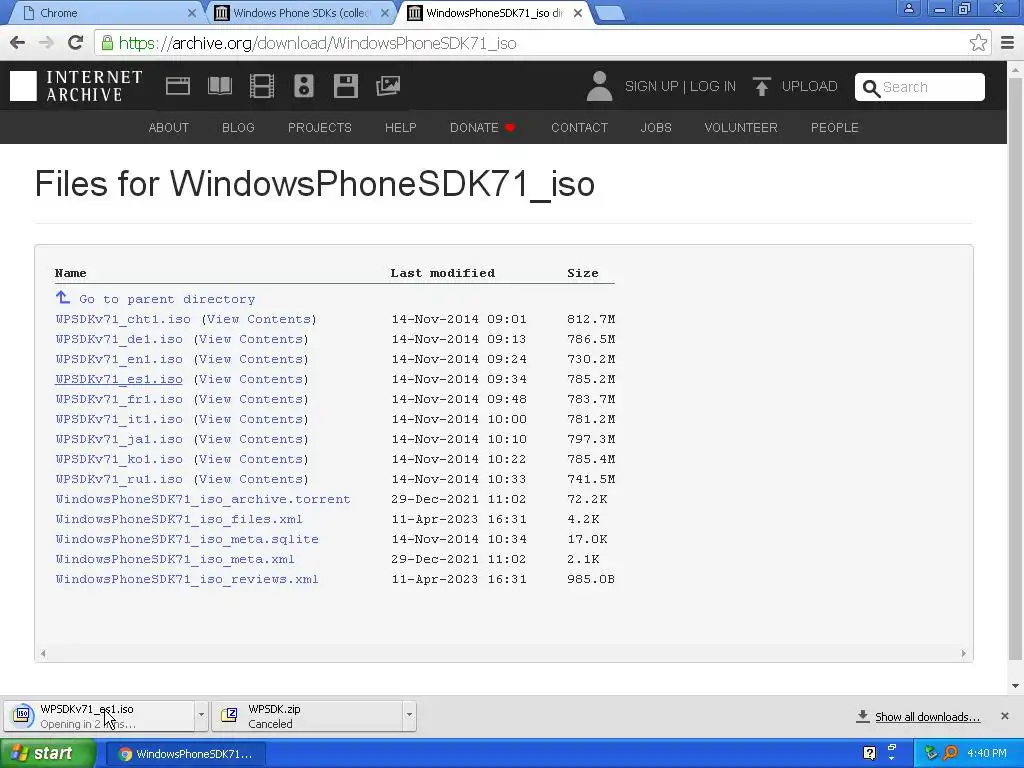Click the magnifier icon in search box
This screenshot has width=1024, height=768.
click(871, 88)
